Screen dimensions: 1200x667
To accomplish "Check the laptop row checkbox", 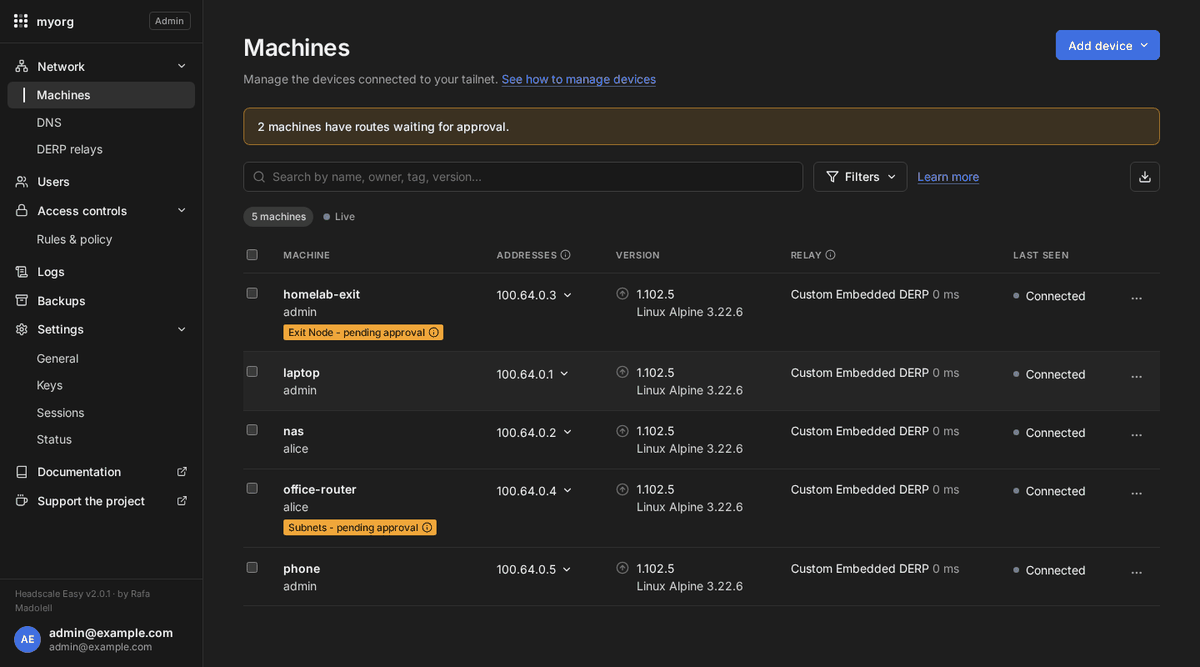I will (x=252, y=371).
